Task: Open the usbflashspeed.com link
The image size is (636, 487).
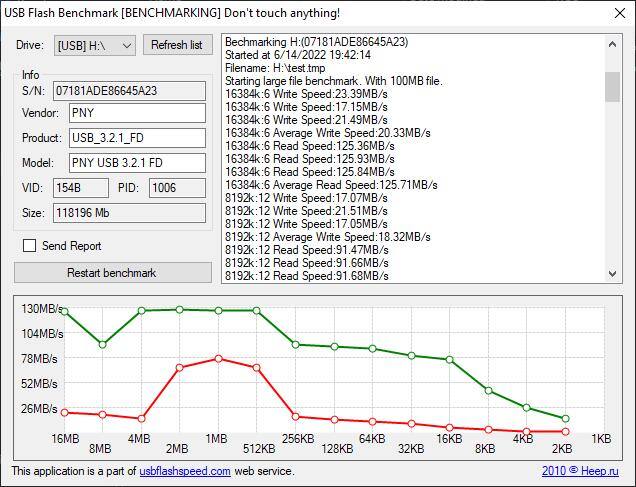Action: click(x=185, y=471)
